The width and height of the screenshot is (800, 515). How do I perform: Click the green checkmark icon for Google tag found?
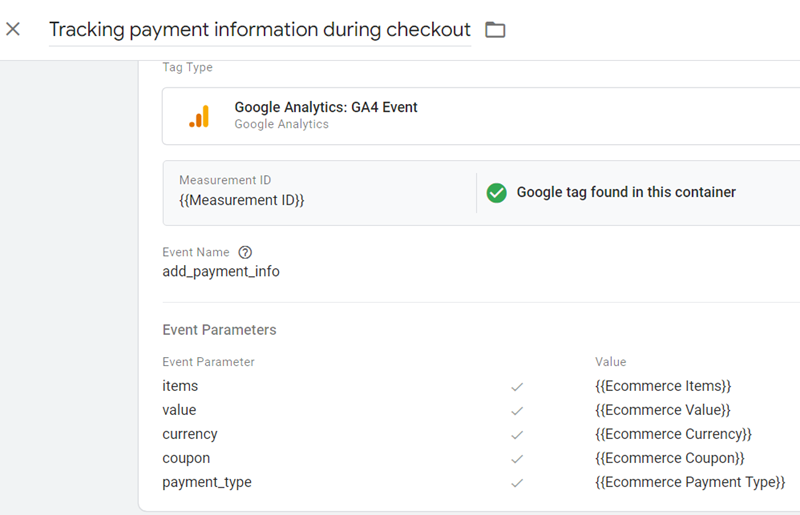point(496,193)
